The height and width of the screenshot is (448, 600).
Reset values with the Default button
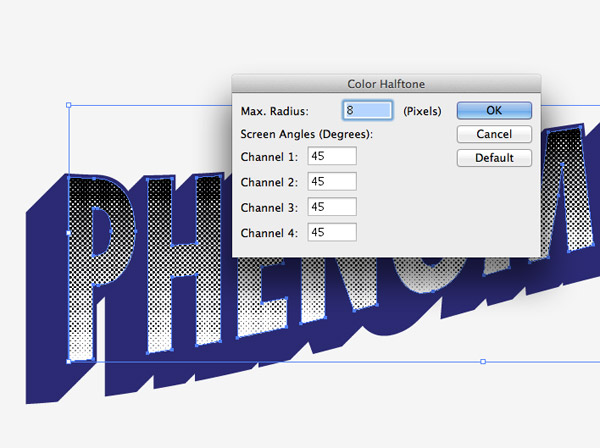(x=494, y=158)
